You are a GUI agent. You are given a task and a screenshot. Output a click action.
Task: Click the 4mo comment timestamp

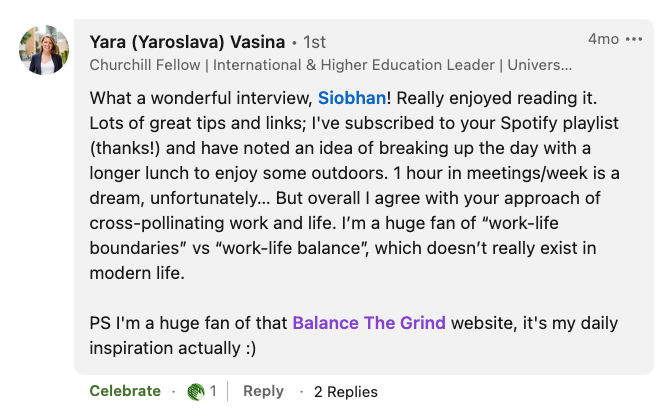(x=603, y=39)
